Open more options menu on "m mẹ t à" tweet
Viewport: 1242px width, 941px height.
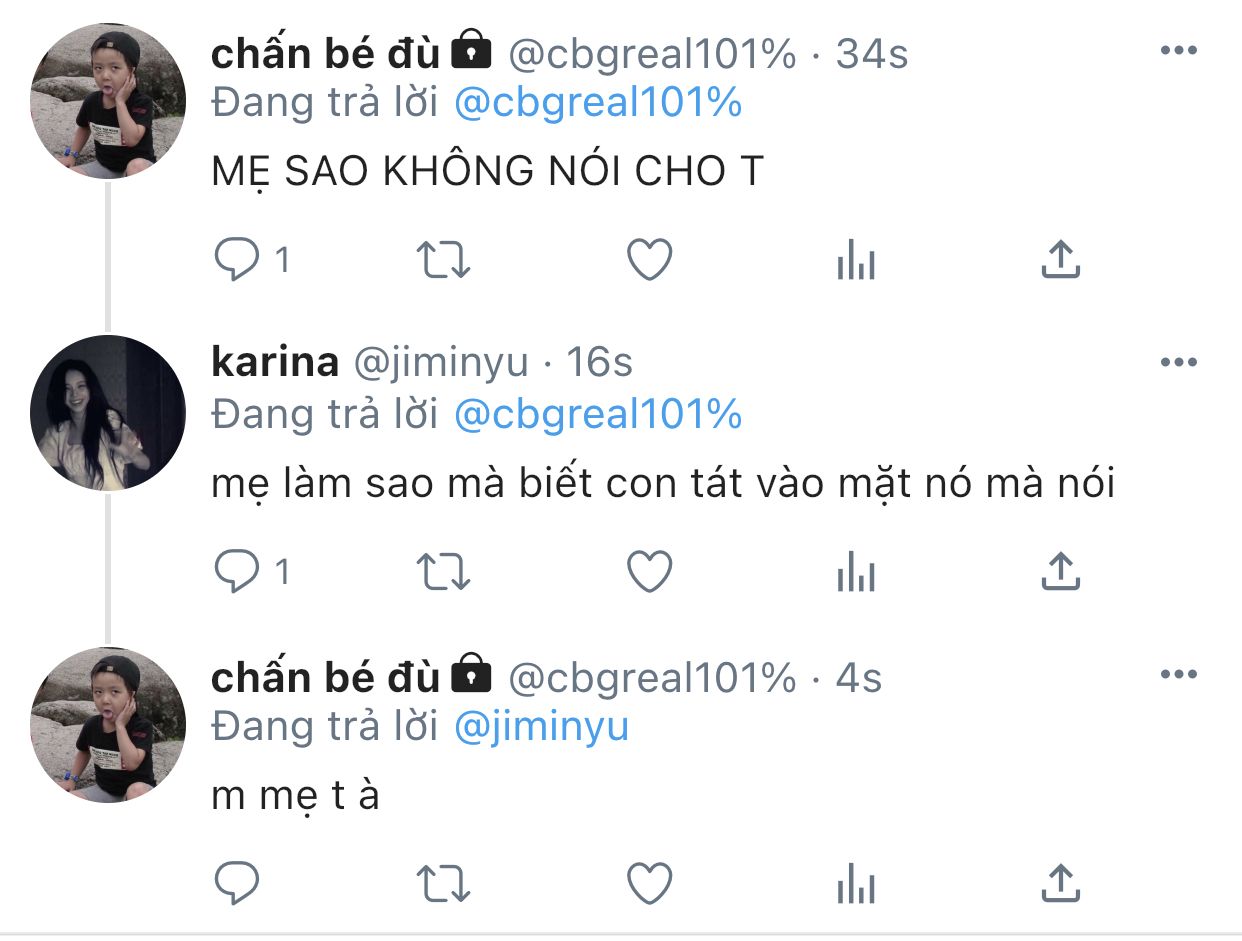pos(1178,675)
